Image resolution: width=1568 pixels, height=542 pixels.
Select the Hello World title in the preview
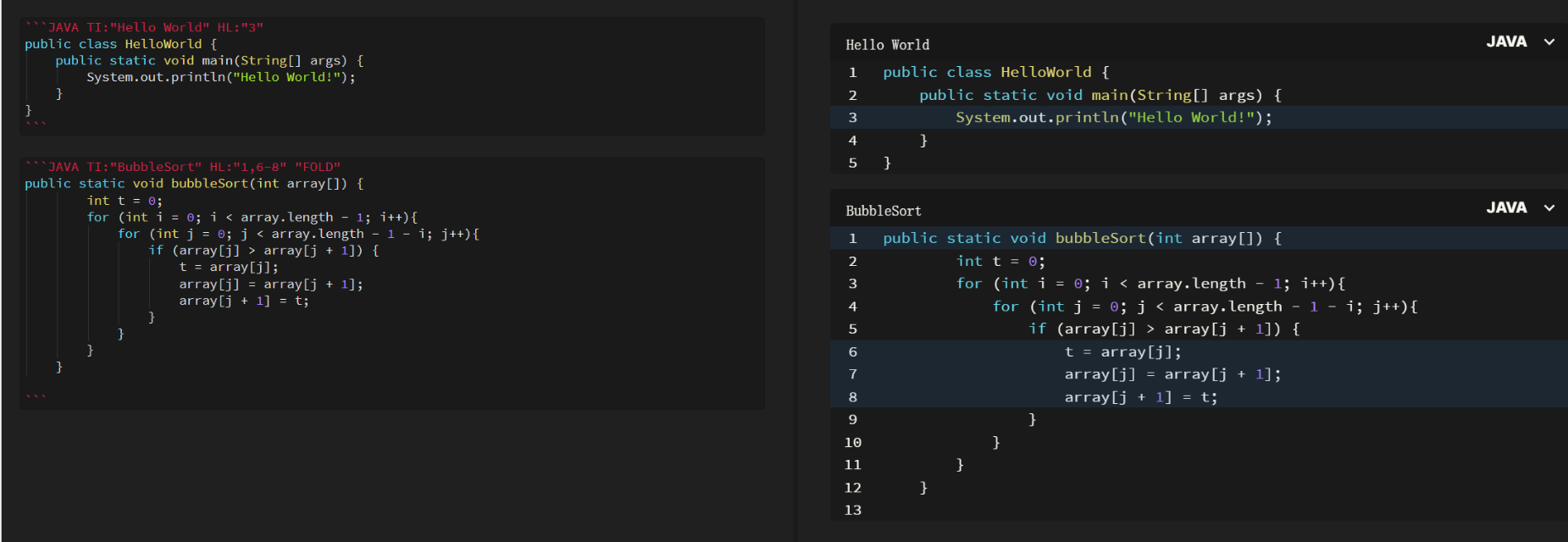coord(887,45)
